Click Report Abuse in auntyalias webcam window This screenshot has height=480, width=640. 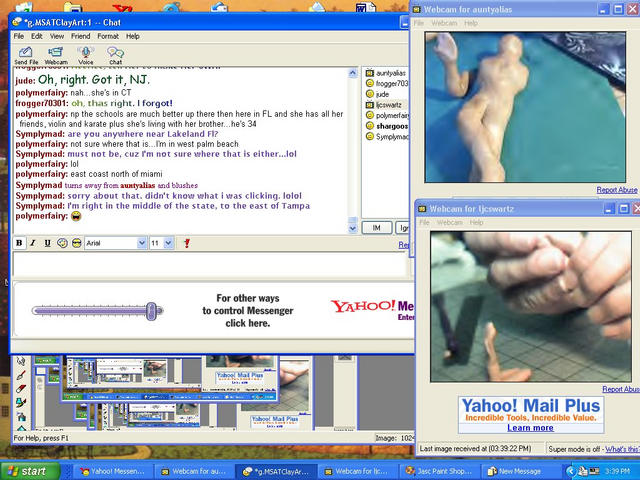(x=617, y=190)
